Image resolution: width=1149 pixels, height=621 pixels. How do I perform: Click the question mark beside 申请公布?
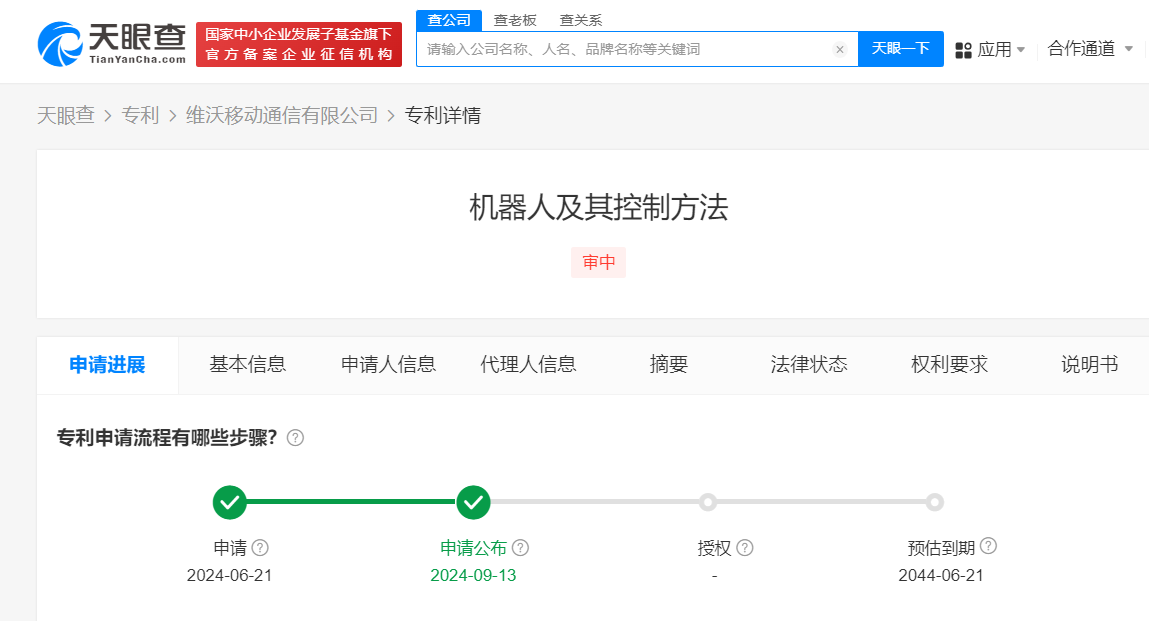[520, 548]
